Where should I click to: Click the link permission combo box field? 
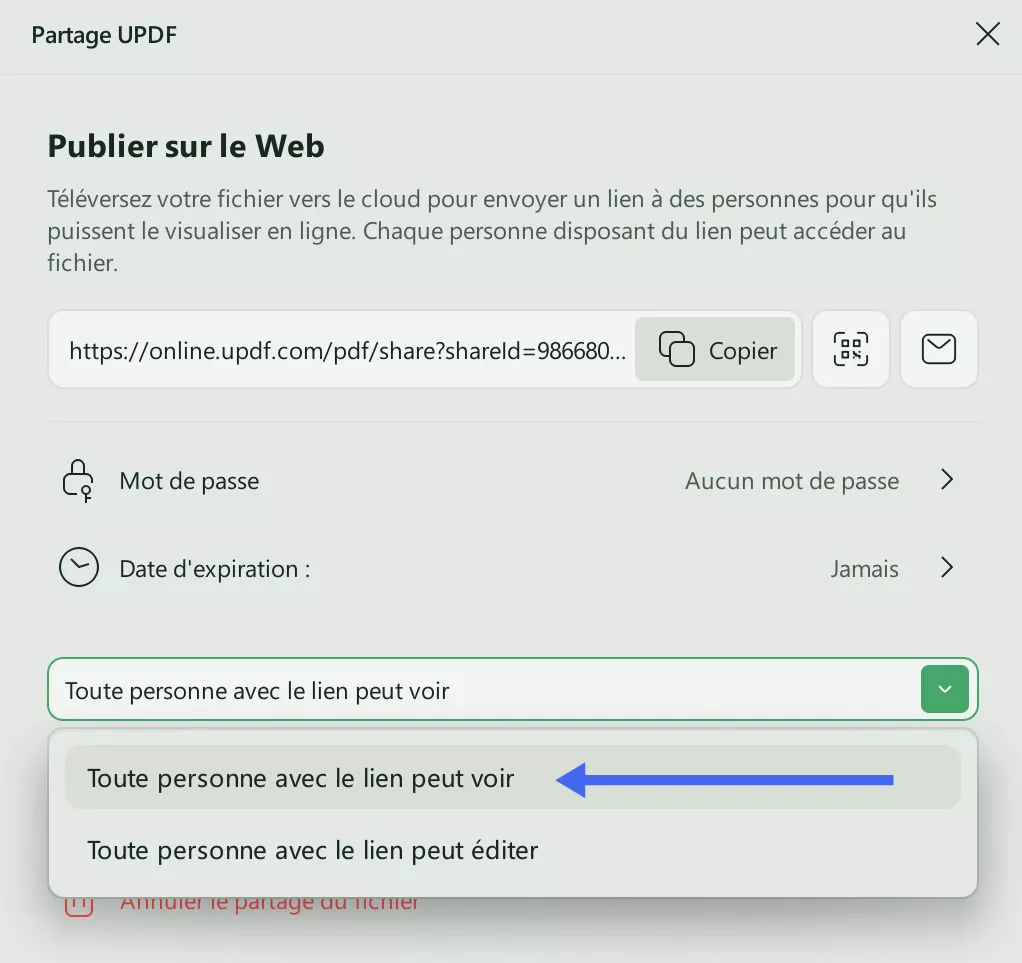[480, 690]
